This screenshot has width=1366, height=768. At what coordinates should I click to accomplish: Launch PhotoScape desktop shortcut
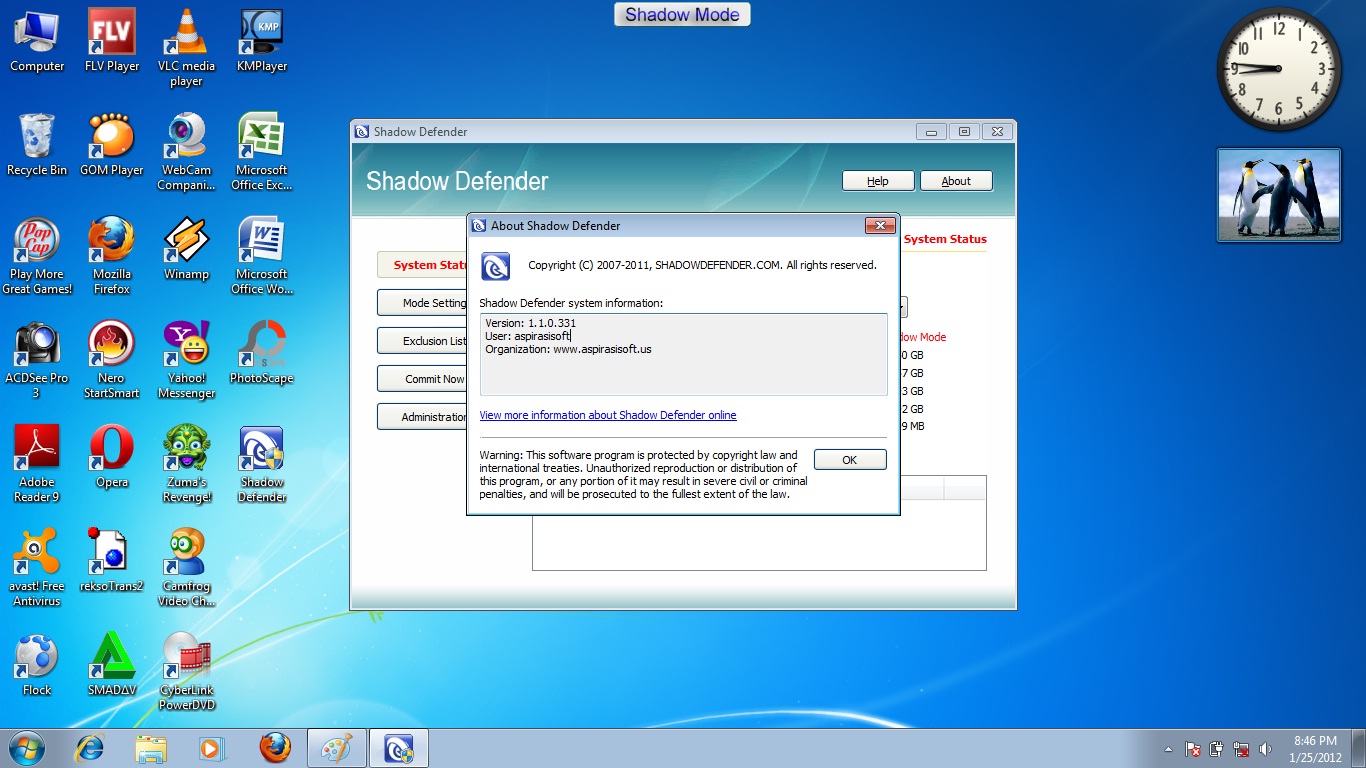pyautogui.click(x=262, y=353)
